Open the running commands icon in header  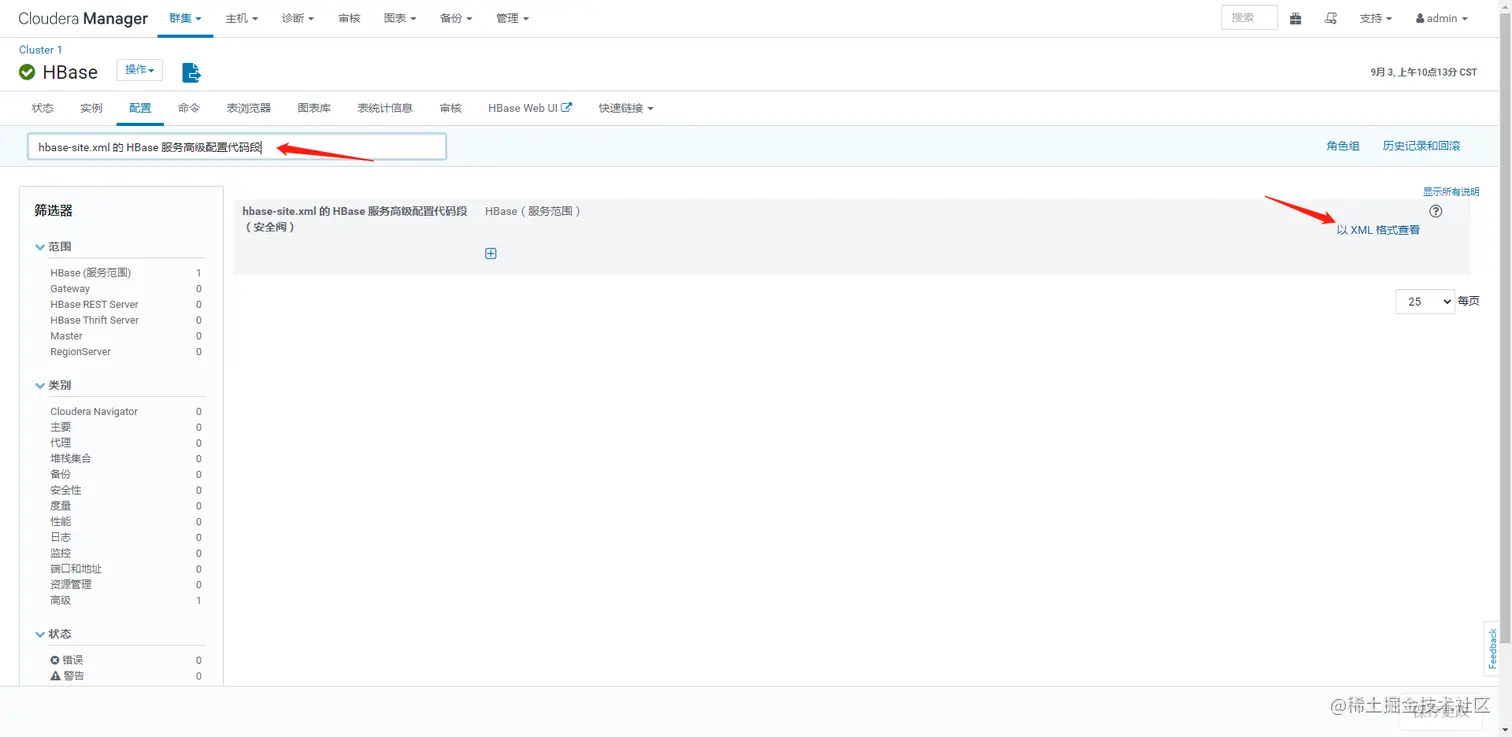(x=1330, y=18)
